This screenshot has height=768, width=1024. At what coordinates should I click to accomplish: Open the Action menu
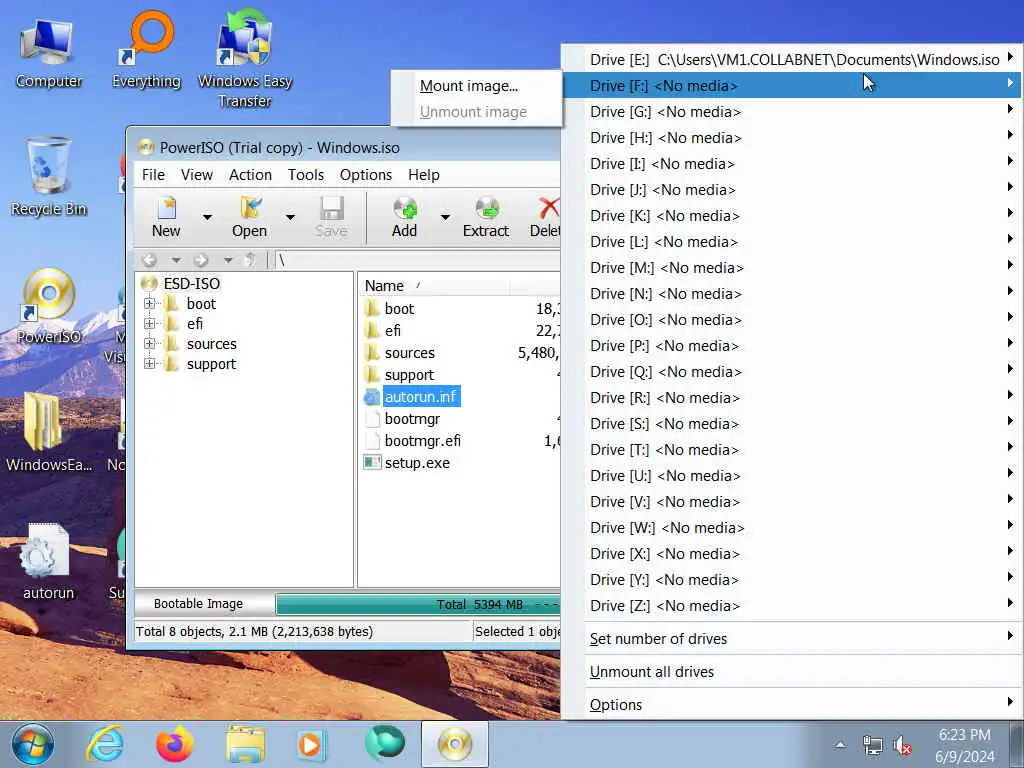coord(250,175)
